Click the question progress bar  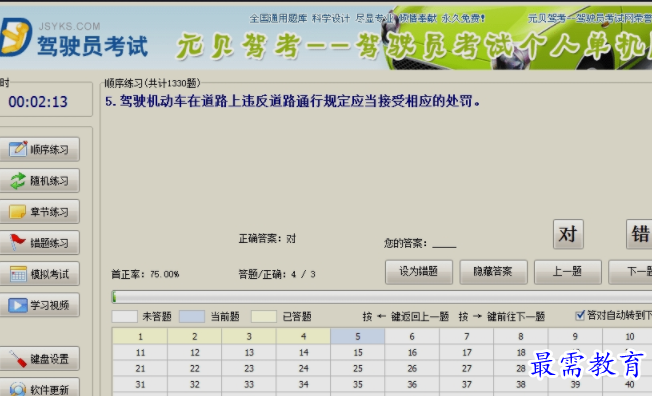[382, 297]
